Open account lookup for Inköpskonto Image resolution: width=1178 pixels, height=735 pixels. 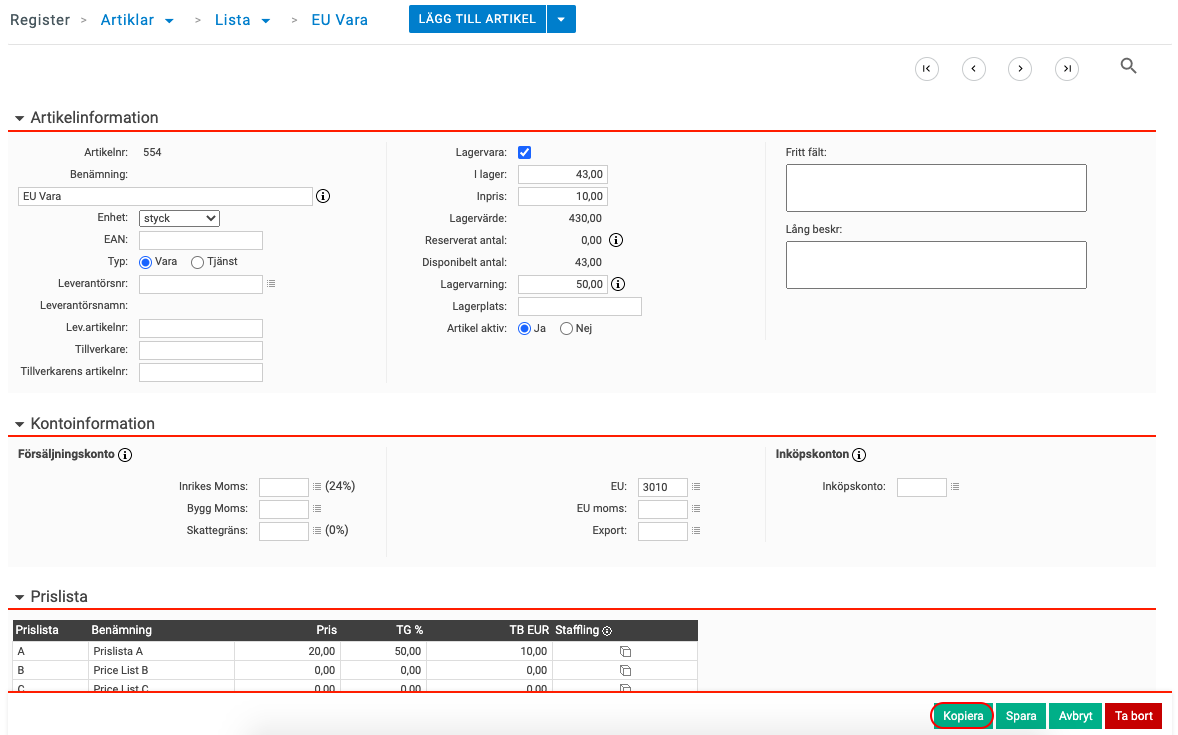[x=955, y=487]
